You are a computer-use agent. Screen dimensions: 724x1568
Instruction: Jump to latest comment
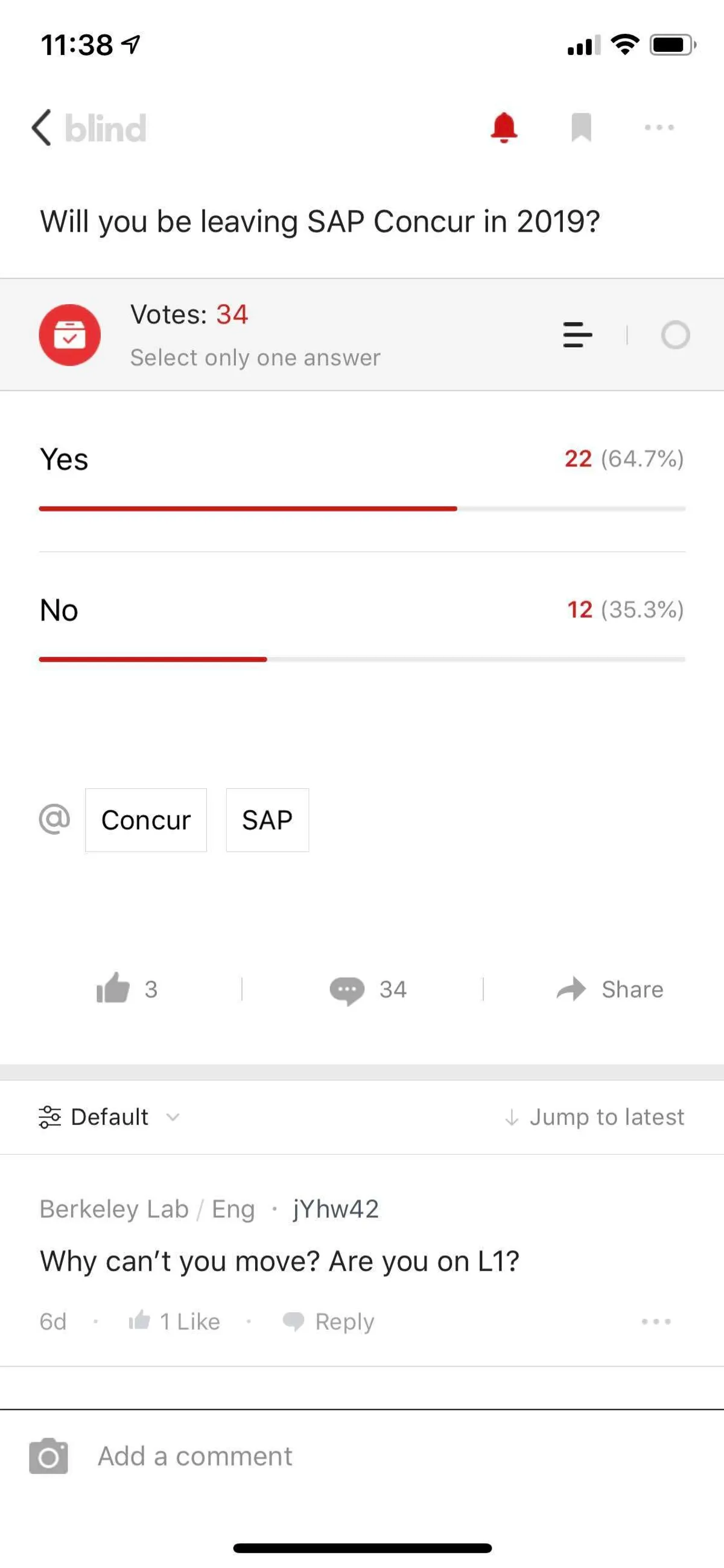pos(594,1118)
